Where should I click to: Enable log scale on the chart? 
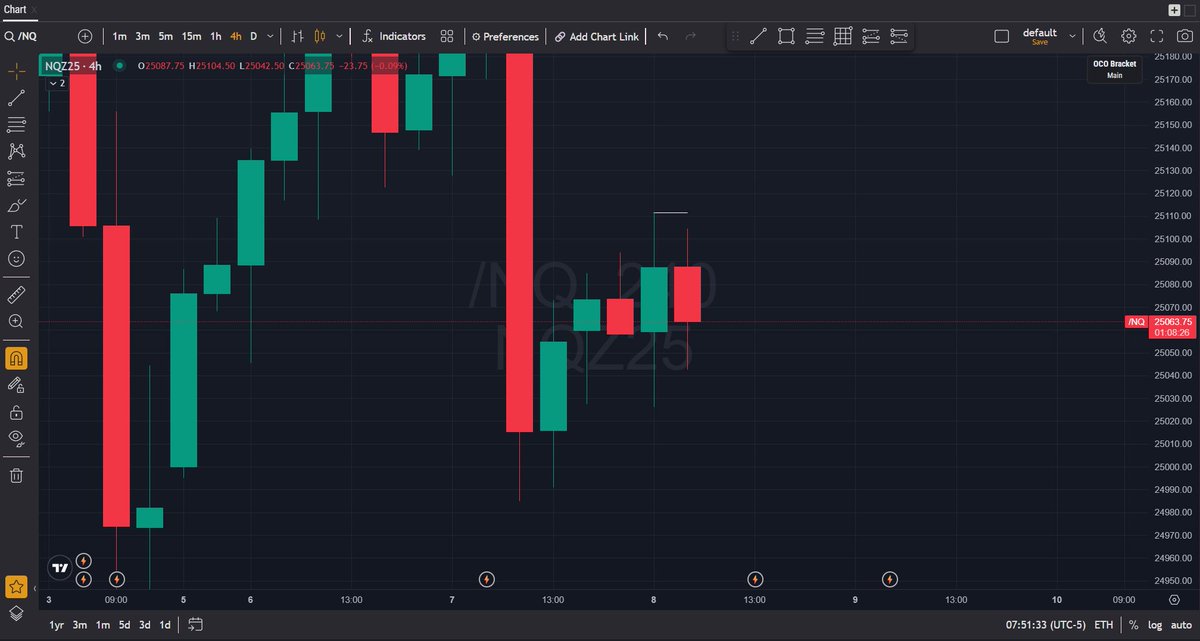pyautogui.click(x=1155, y=624)
